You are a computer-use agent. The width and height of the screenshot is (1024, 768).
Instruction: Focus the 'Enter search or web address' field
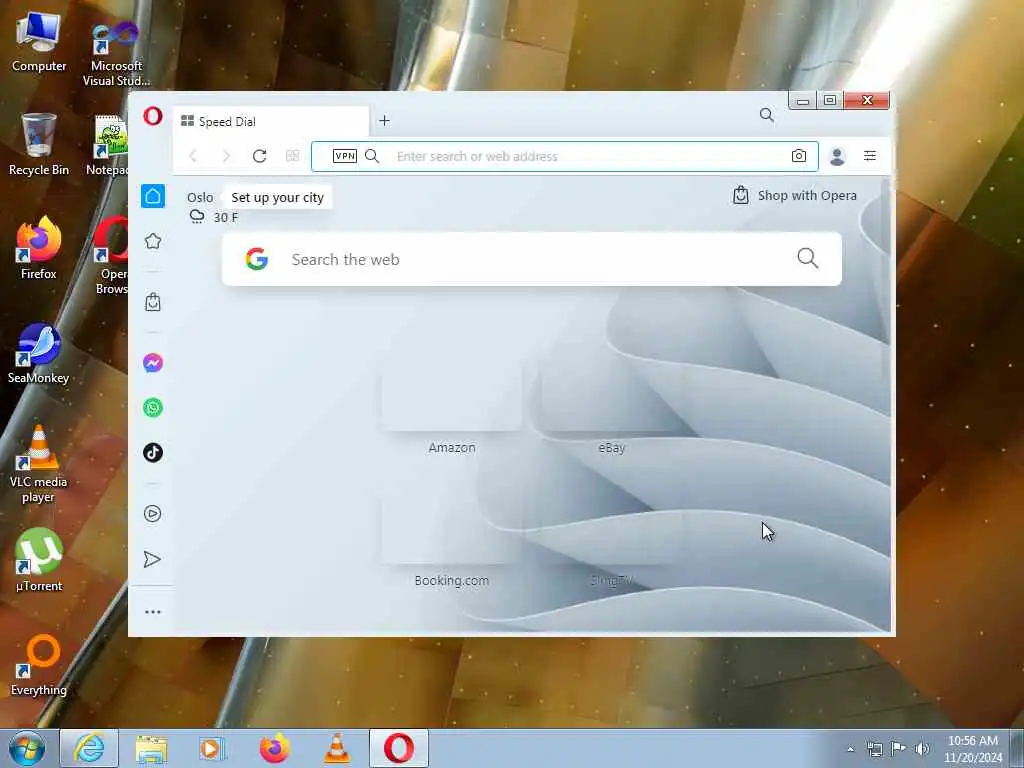pyautogui.click(x=565, y=156)
